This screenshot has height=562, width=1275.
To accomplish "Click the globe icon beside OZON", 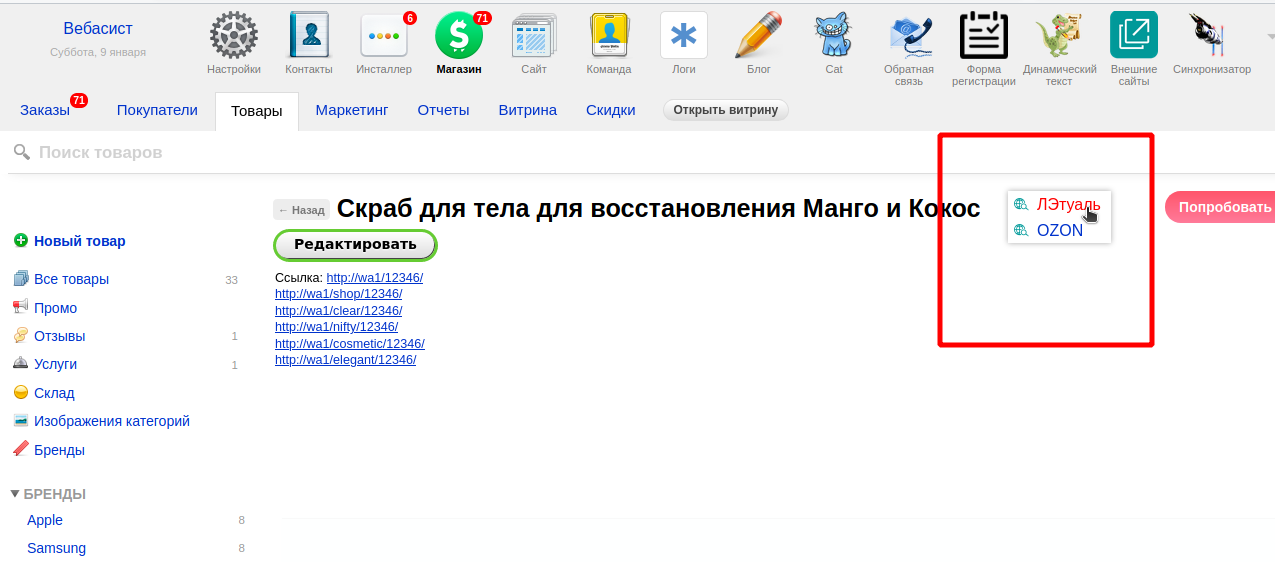I will tap(1021, 230).
